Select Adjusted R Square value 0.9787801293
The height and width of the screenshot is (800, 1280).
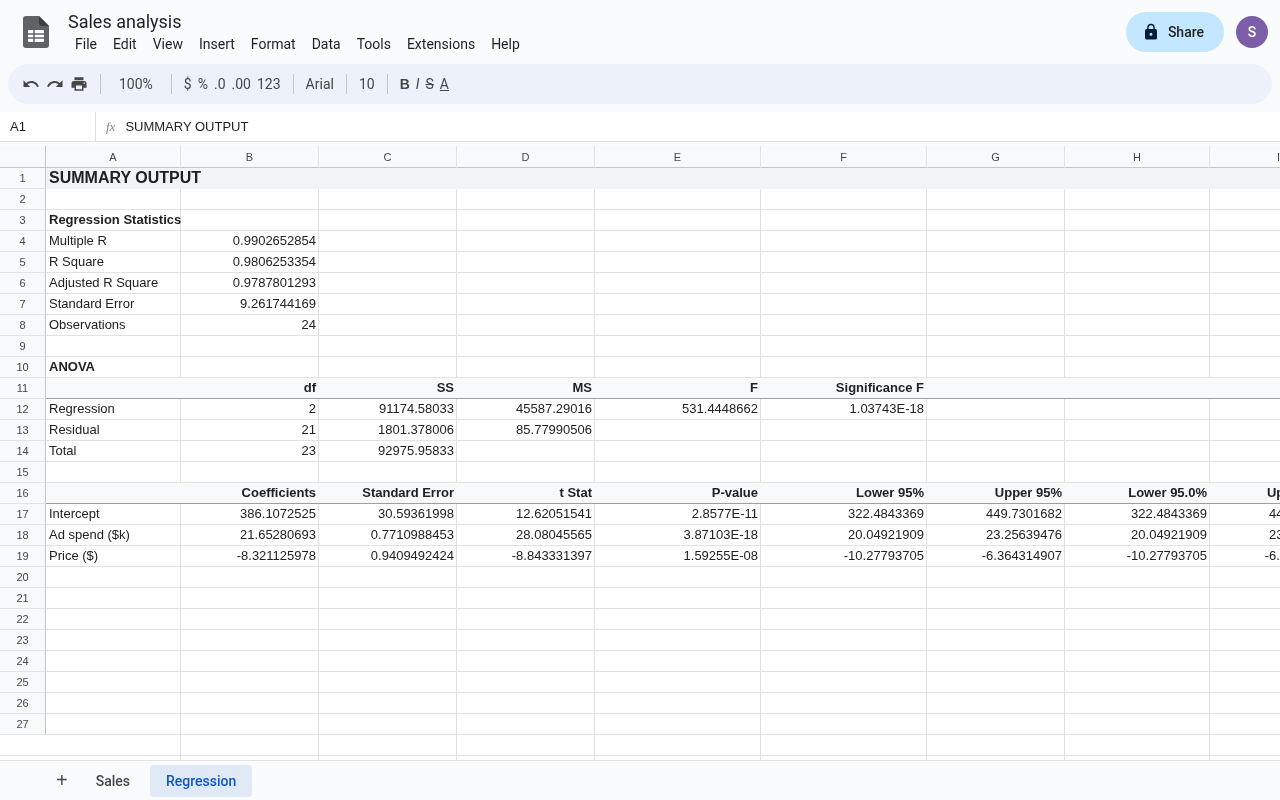pyautogui.click(x=250, y=283)
